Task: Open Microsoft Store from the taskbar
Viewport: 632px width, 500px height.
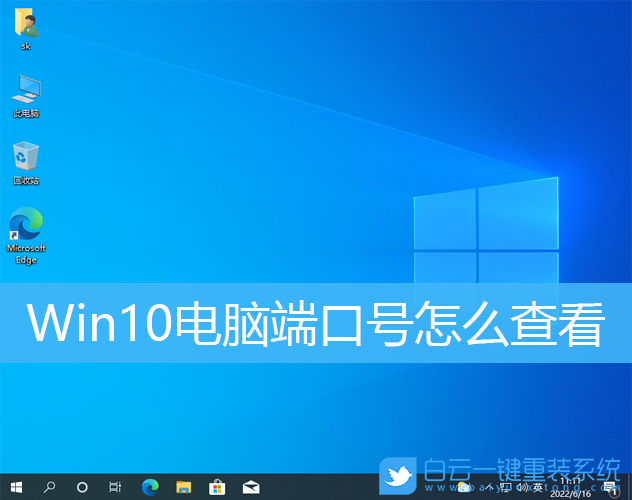Action: coord(217,488)
